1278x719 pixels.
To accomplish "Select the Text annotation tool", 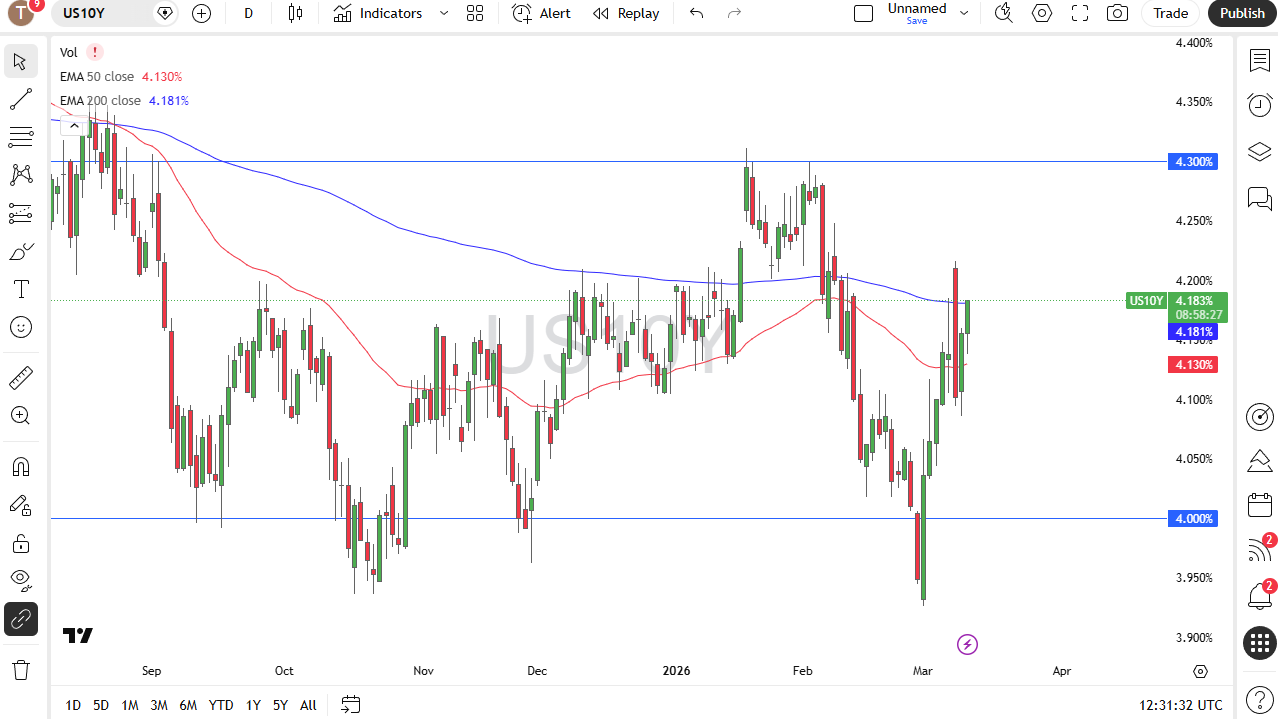I will pyautogui.click(x=20, y=289).
